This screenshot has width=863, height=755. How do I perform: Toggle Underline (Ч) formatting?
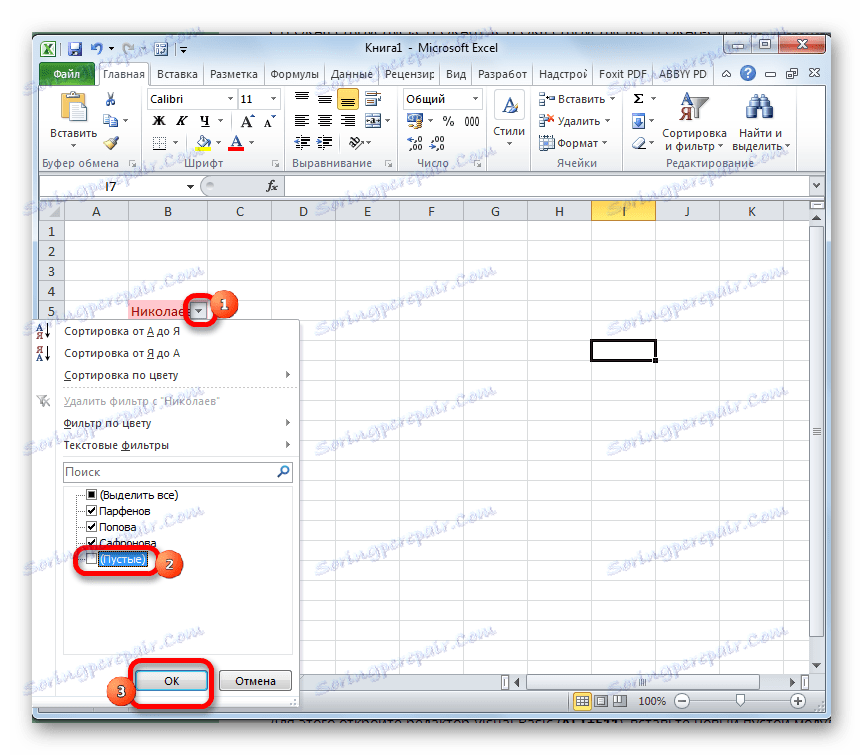[x=205, y=121]
